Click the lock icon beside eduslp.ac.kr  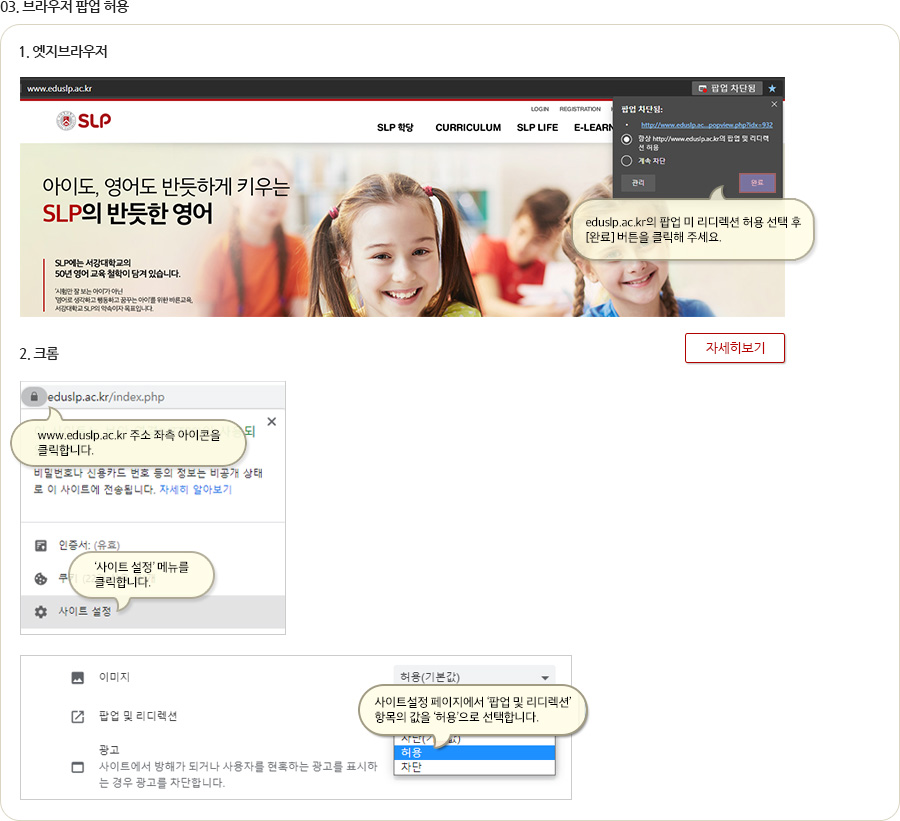[x=34, y=397]
